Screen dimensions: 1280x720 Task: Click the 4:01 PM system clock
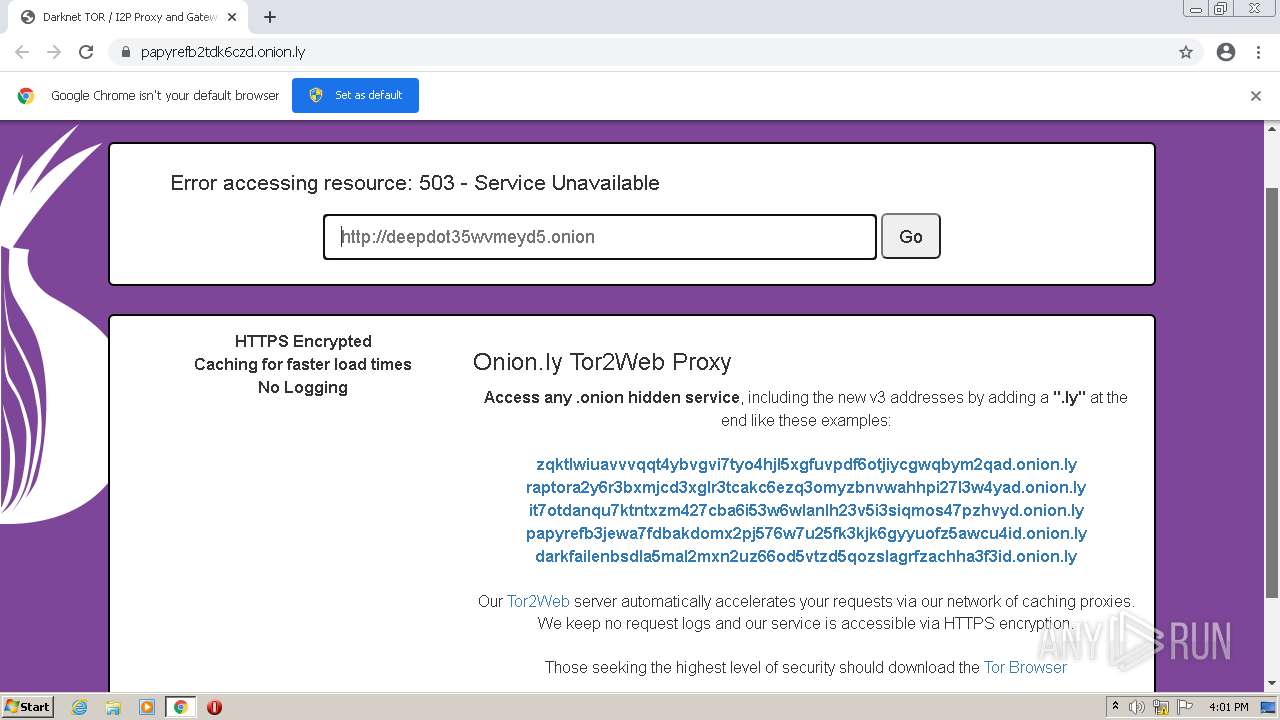(x=1229, y=707)
